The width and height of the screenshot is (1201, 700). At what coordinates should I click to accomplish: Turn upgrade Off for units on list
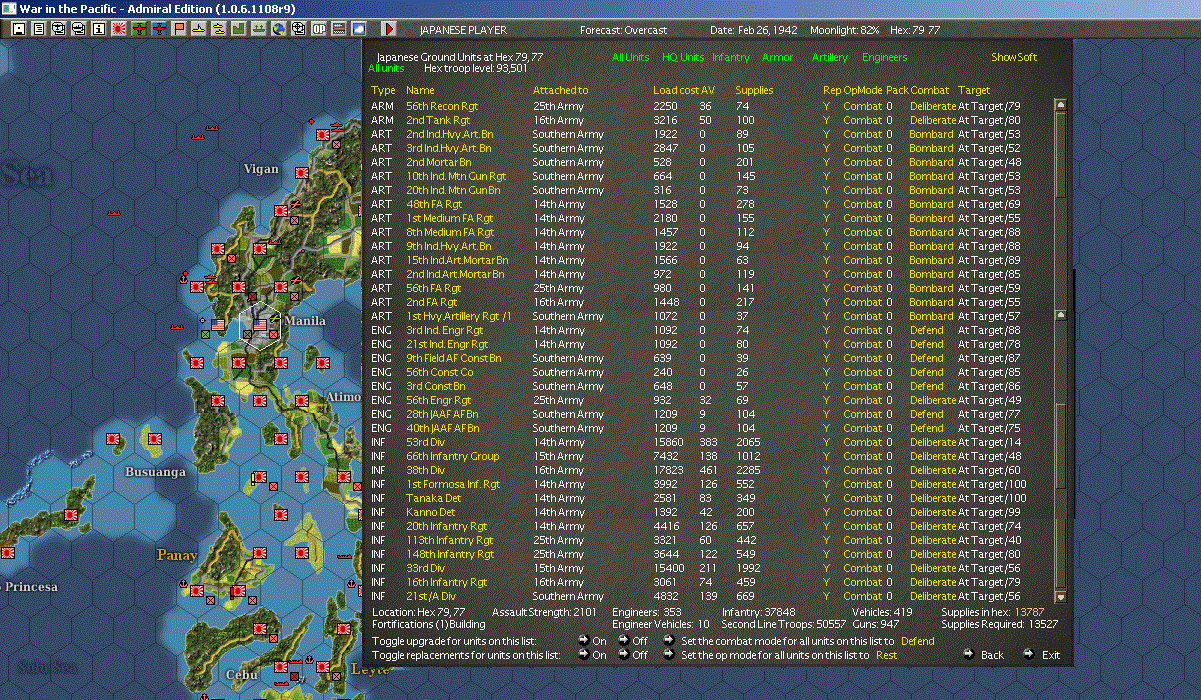point(623,641)
